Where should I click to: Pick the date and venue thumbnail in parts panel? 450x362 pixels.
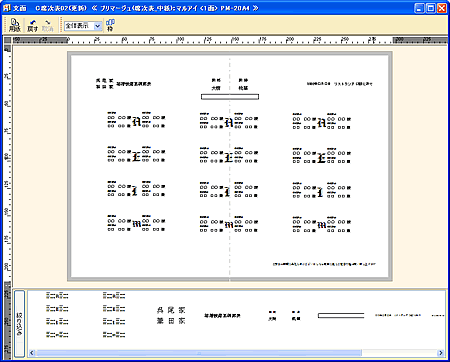click(x=398, y=315)
